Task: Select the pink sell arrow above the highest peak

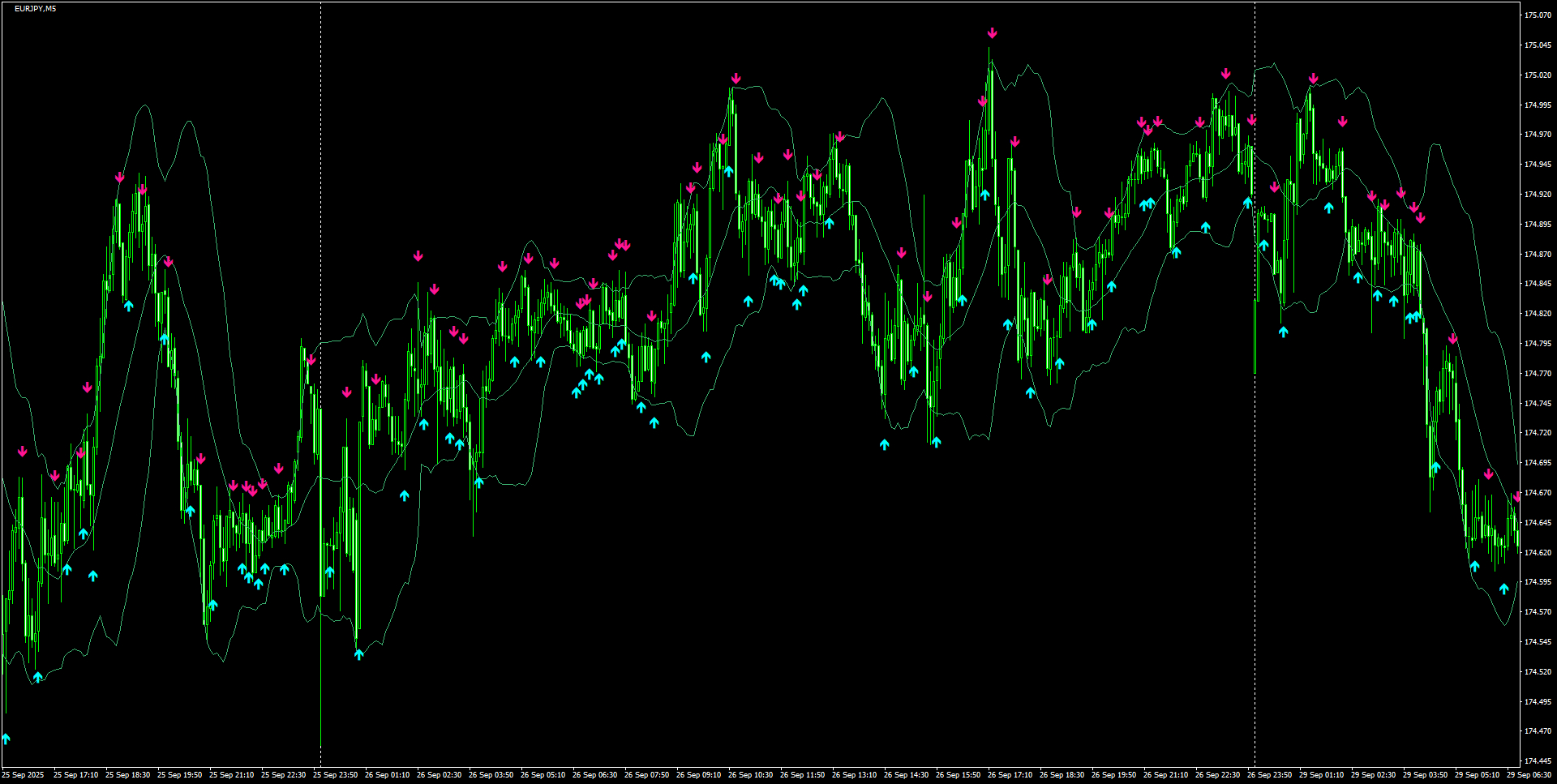Action: 991,34
